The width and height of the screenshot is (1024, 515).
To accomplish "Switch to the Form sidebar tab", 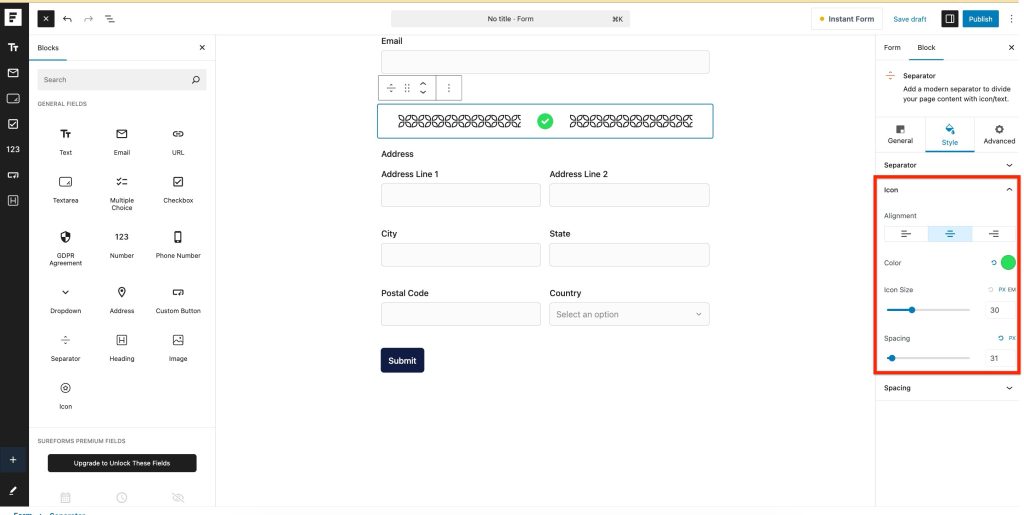I will 892,47.
